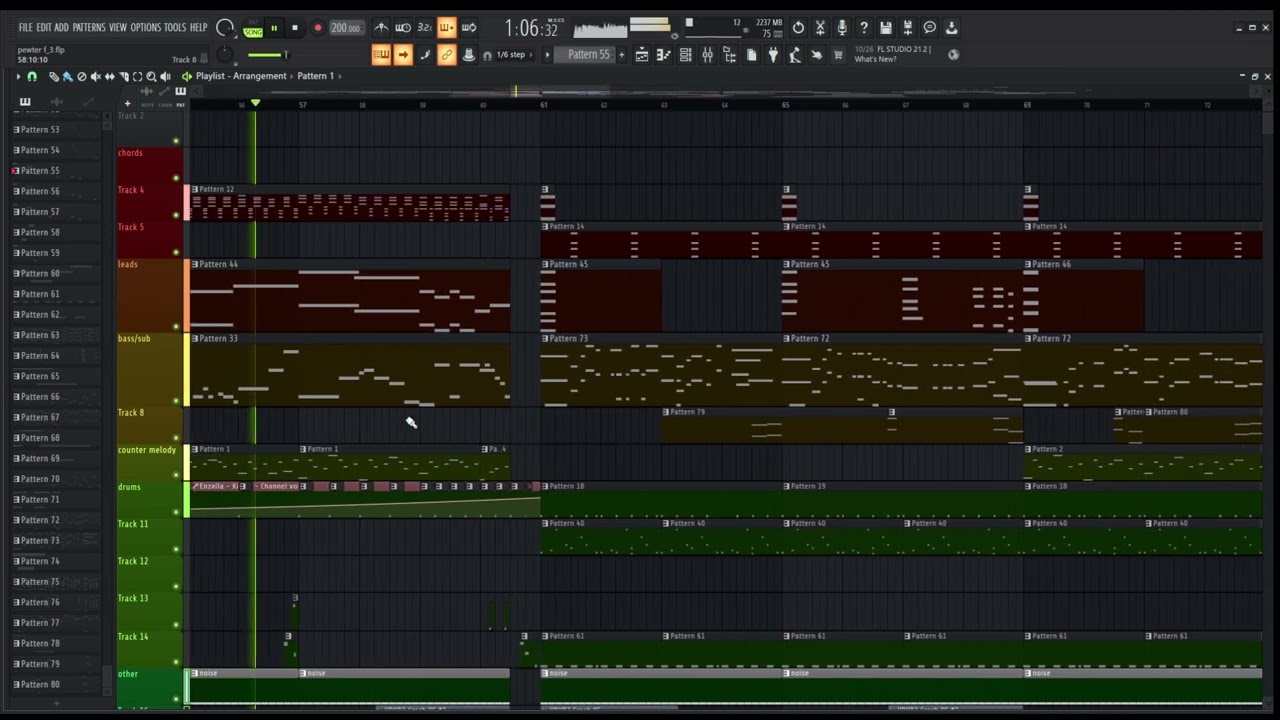Click the question mark help icon
The width and height of the screenshot is (1280, 720).
[x=864, y=28]
